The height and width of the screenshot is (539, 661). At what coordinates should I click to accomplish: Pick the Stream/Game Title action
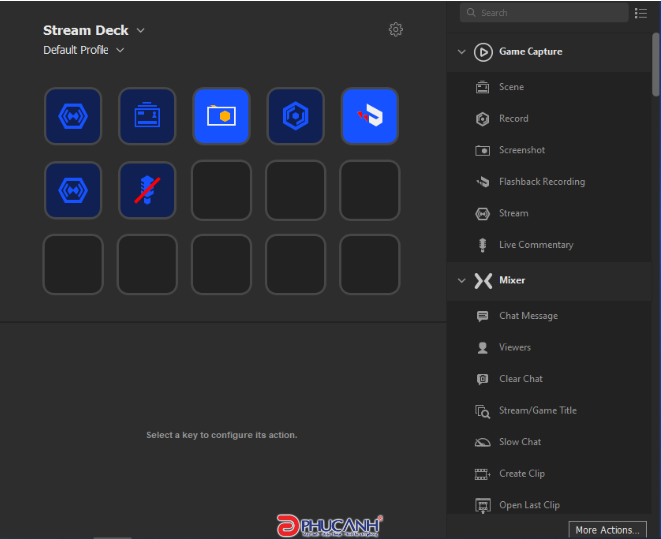click(x=549, y=410)
